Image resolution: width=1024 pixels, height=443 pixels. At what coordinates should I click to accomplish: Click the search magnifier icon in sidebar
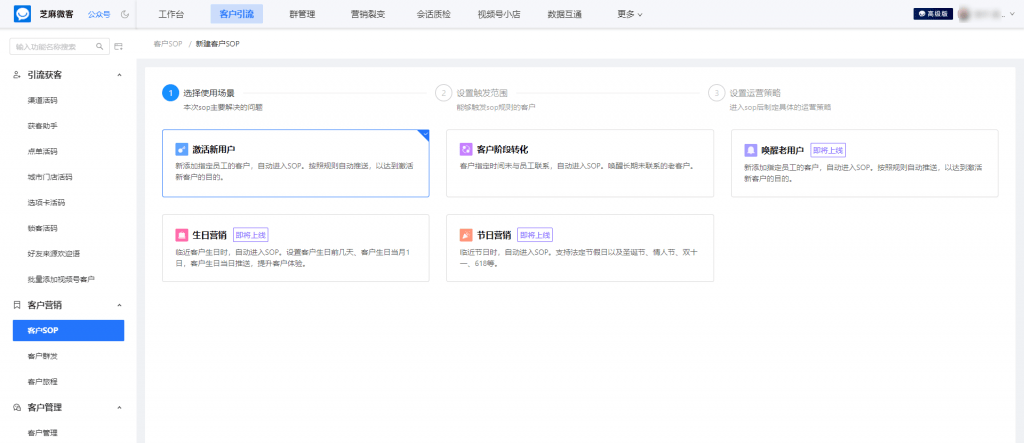100,46
